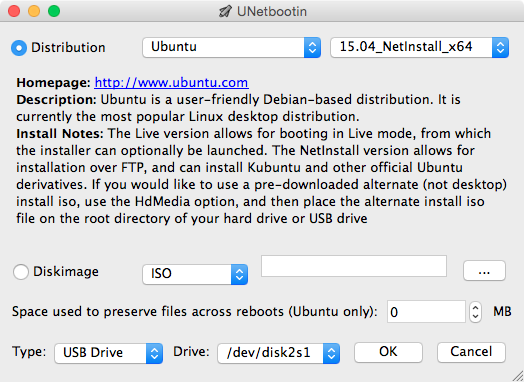Open the ISO image type dropdown
The height and width of the screenshot is (382, 524).
[195, 274]
